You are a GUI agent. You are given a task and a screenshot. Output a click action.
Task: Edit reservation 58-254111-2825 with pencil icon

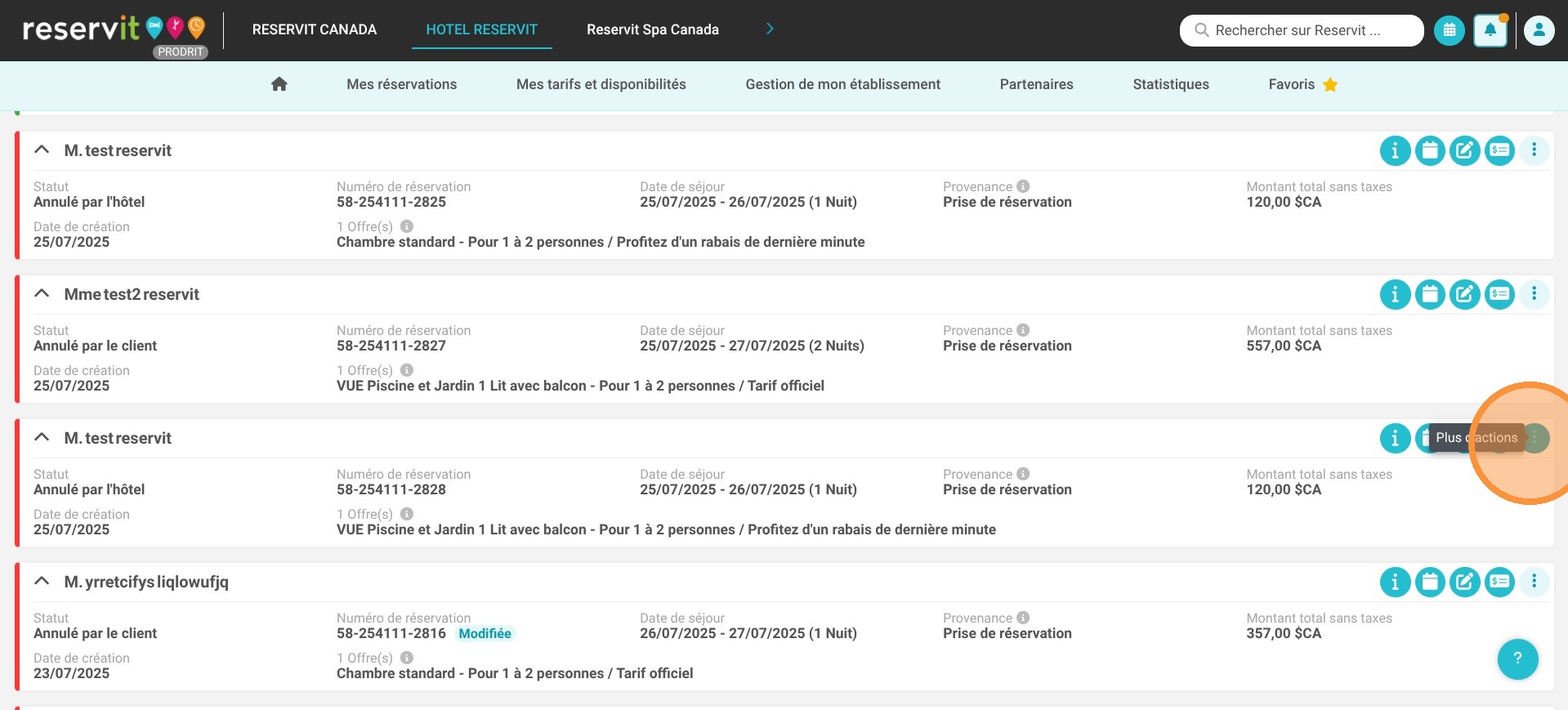pyautogui.click(x=1465, y=150)
